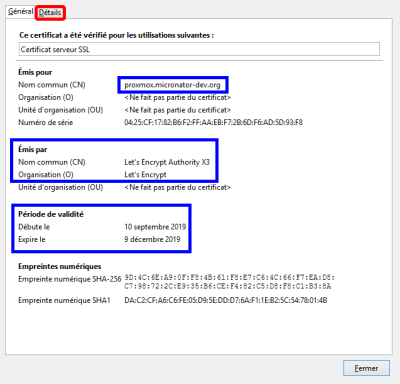This screenshot has width=400, height=384.
Task: Select the SHA-256 fingerprint value
Action: (x=229, y=282)
